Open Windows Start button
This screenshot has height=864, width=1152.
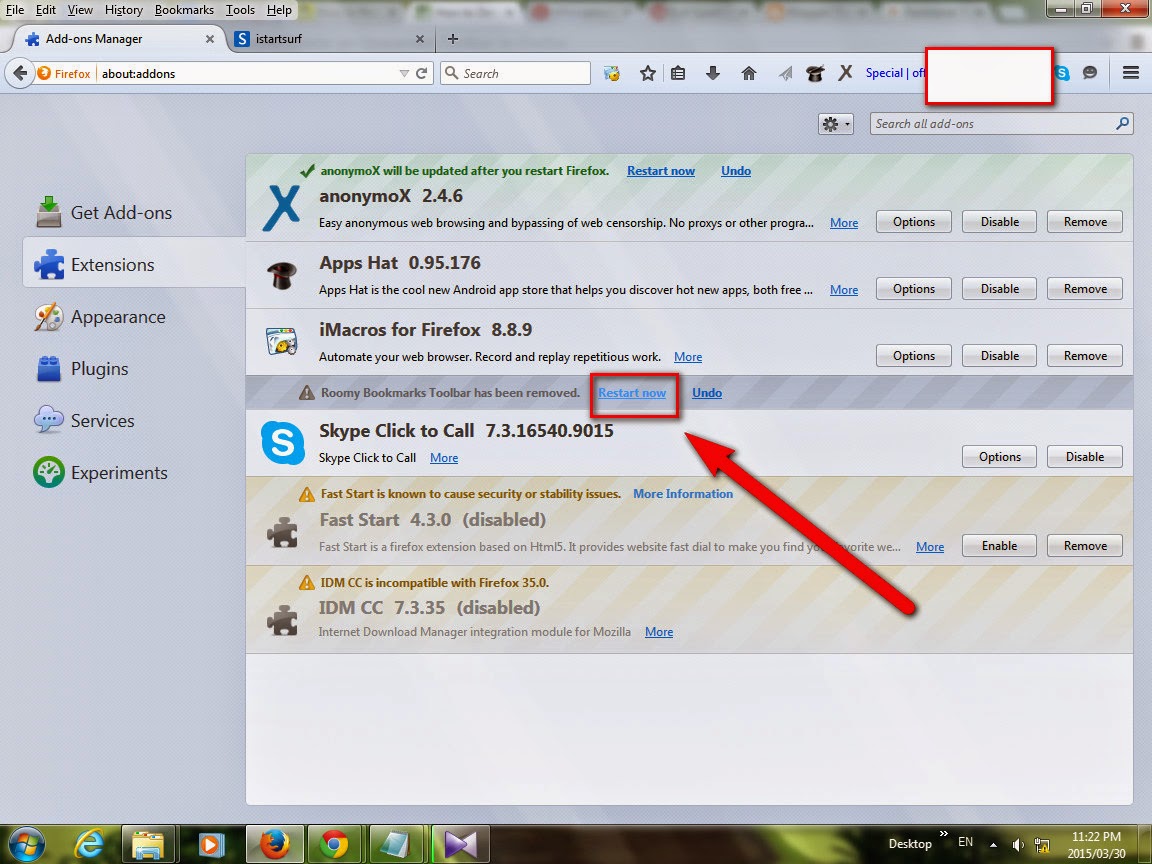(x=26, y=843)
